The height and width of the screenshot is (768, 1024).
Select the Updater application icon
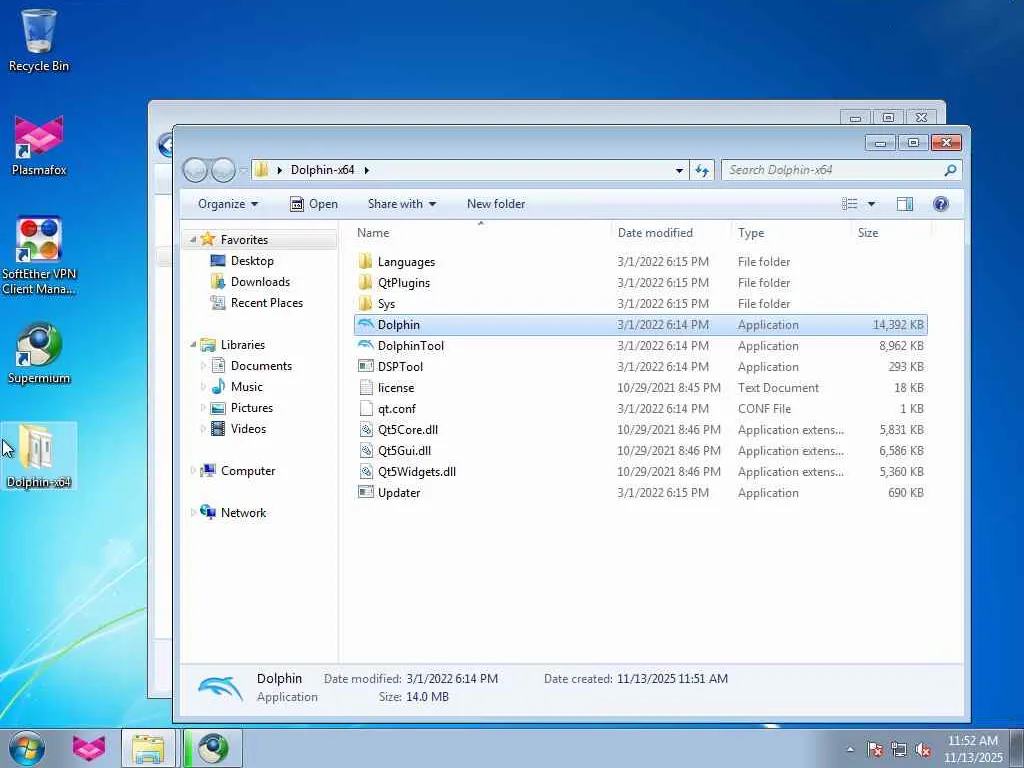click(x=366, y=492)
